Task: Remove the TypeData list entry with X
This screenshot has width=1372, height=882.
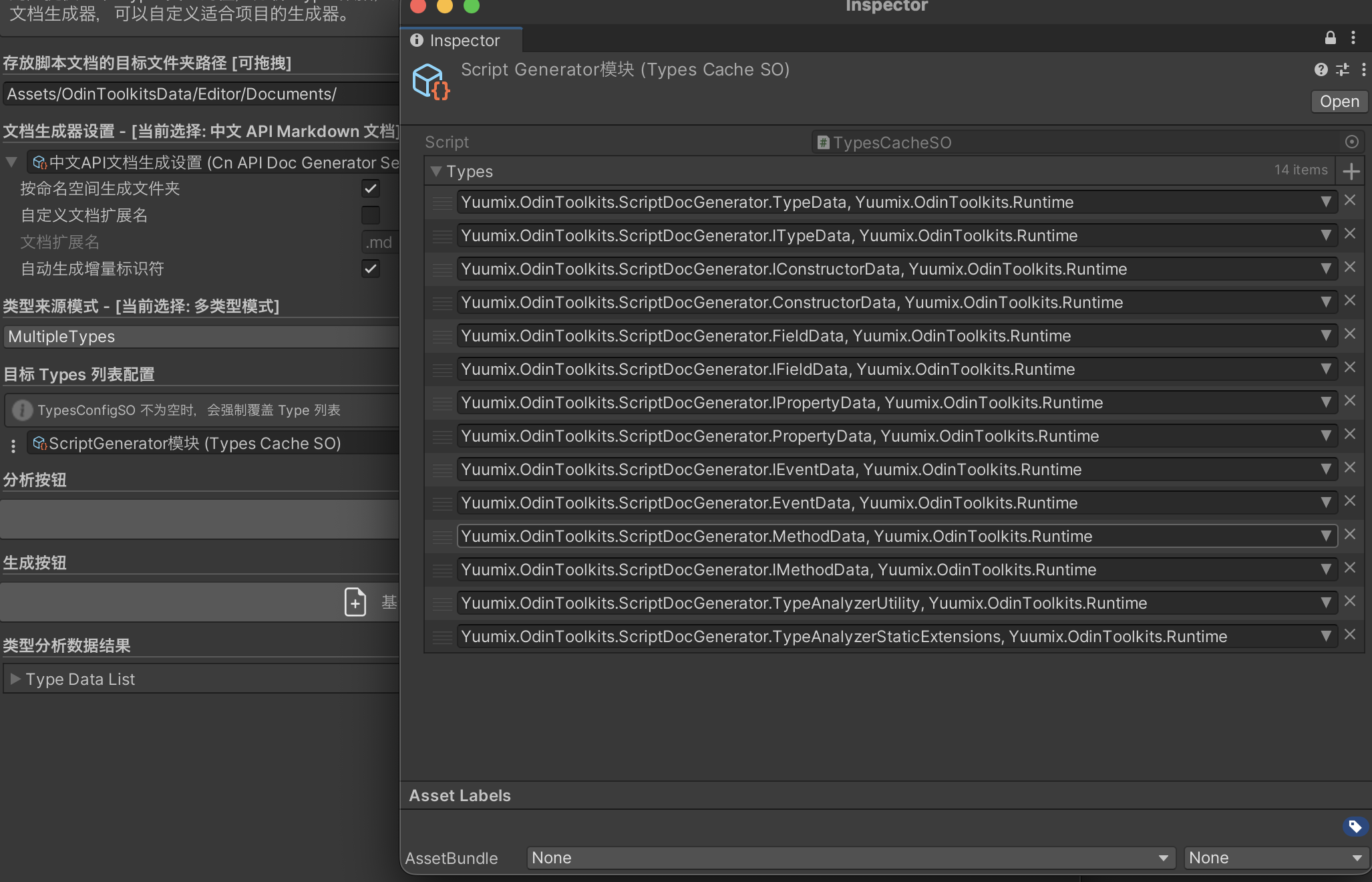Action: pyautogui.click(x=1349, y=200)
